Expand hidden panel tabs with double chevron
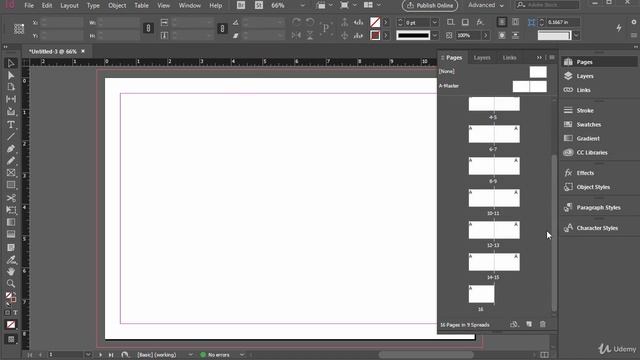The width and height of the screenshot is (640, 360). point(539,58)
